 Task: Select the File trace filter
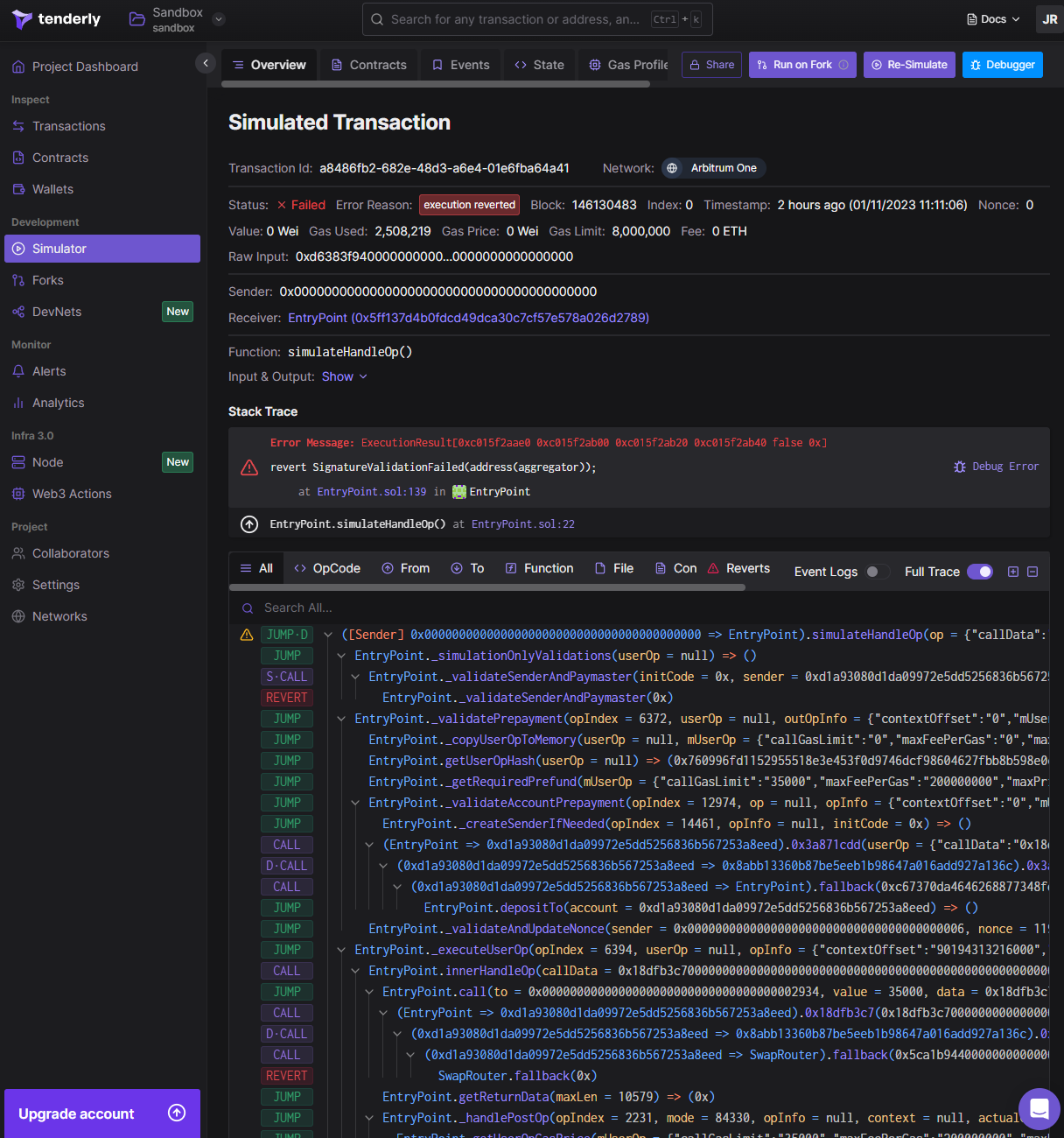click(x=614, y=568)
